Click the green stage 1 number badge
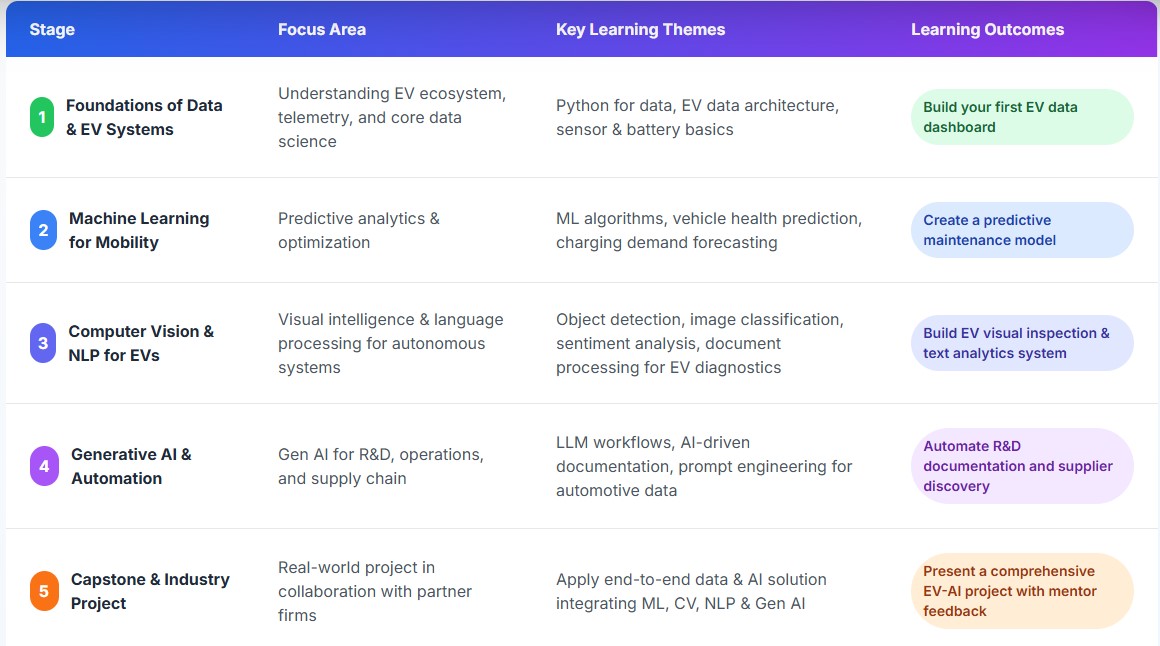This screenshot has height=646, width=1160. 42,117
